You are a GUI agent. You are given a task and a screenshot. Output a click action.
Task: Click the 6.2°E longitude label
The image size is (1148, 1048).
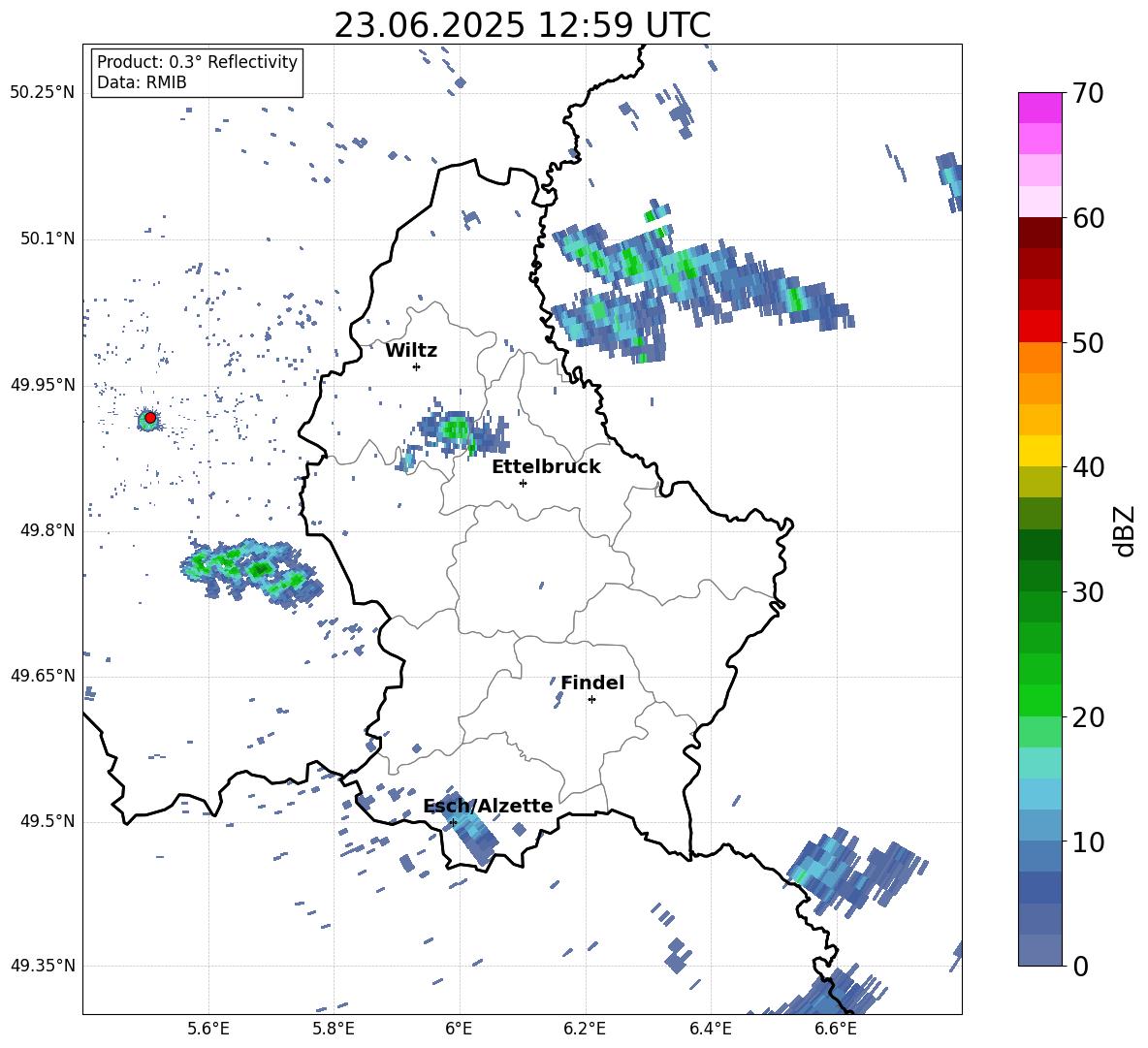tap(585, 1029)
